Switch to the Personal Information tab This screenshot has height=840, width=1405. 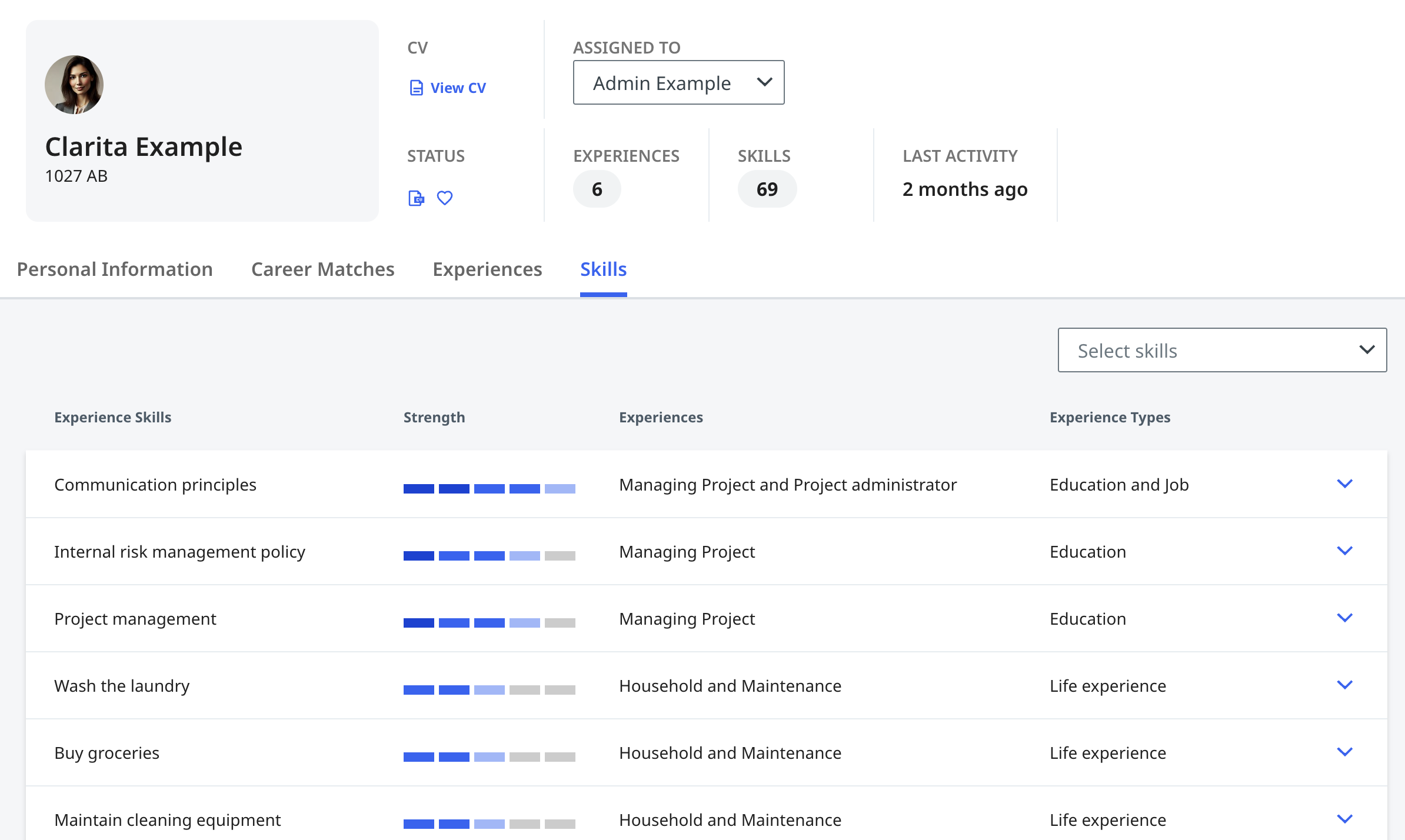[x=115, y=269]
